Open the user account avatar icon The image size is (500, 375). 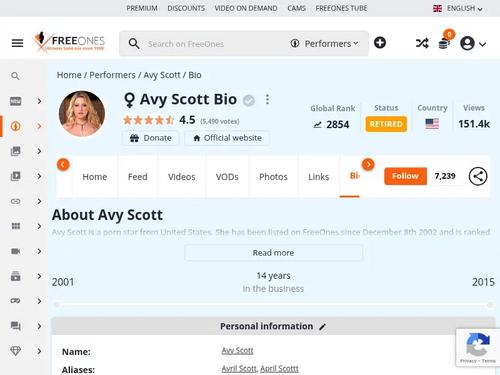[x=467, y=43]
